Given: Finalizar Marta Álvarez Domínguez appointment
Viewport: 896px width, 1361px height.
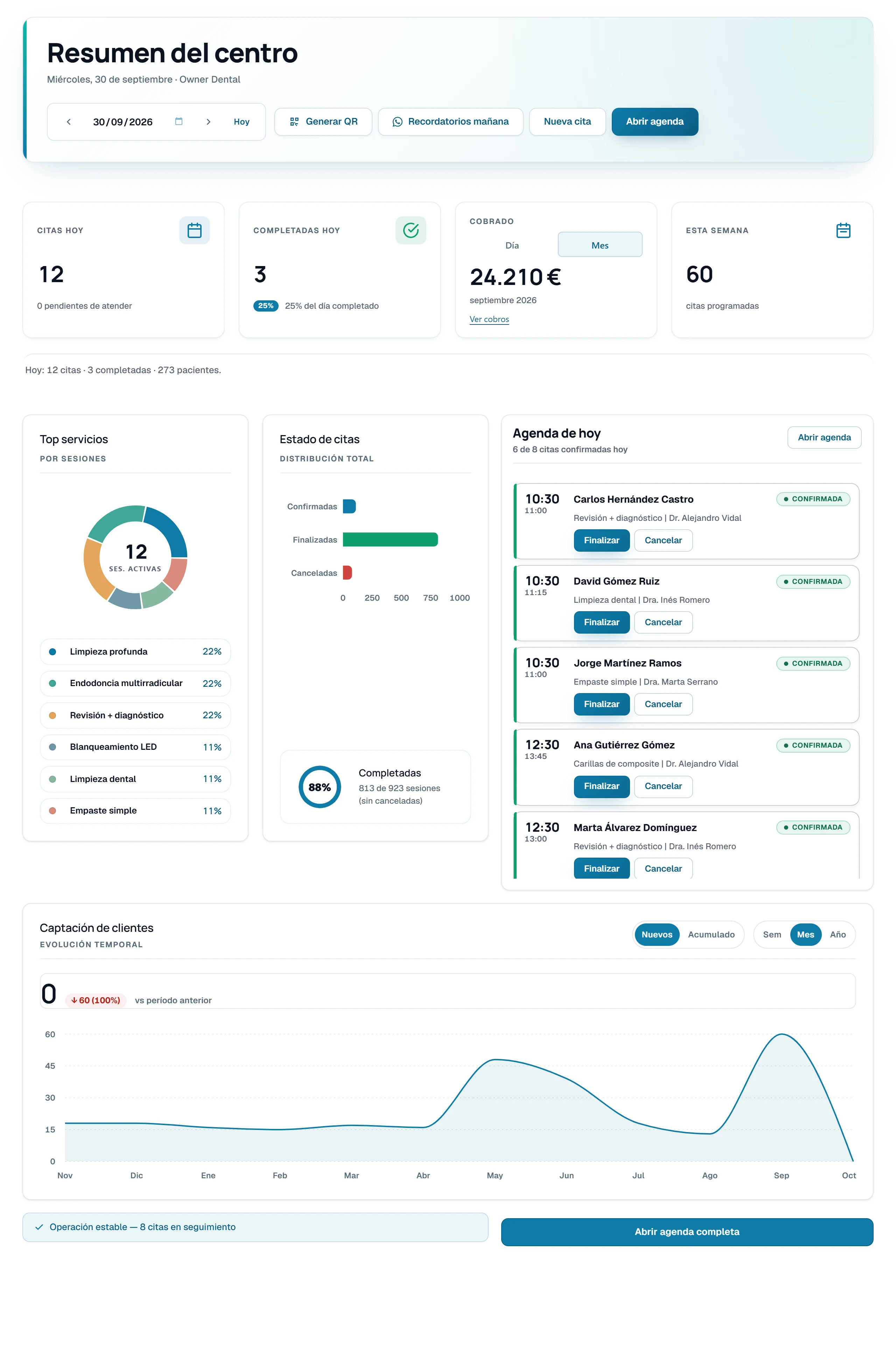Looking at the screenshot, I should tap(602, 868).
